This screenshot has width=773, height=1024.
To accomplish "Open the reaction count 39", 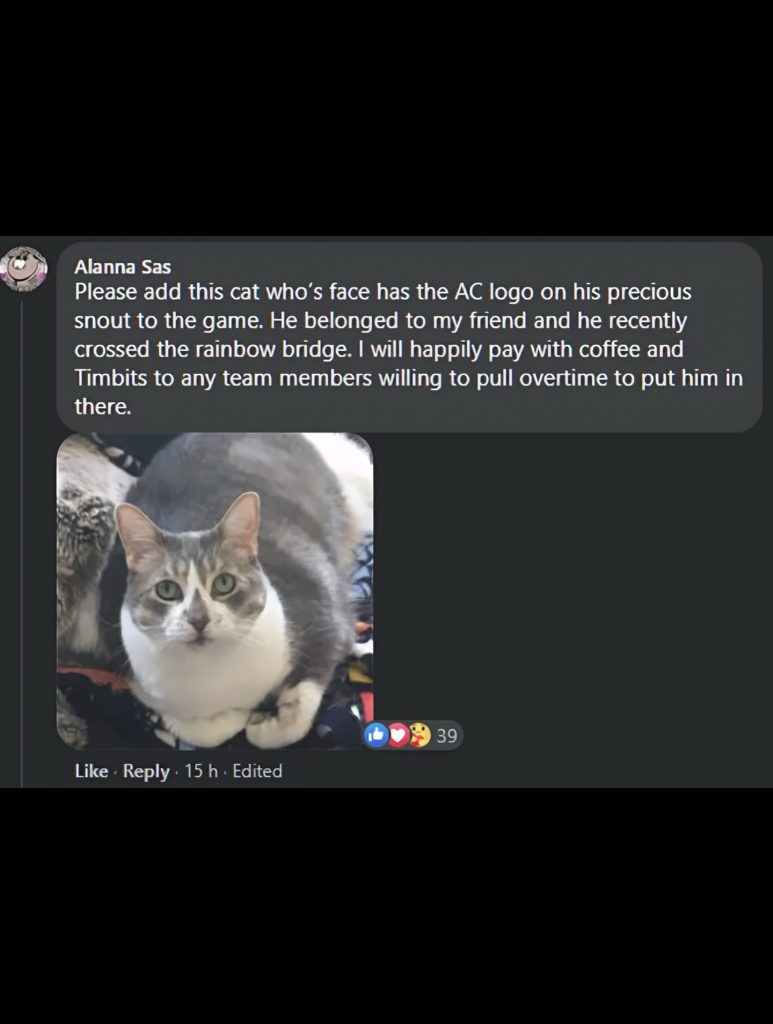I will click(x=447, y=736).
